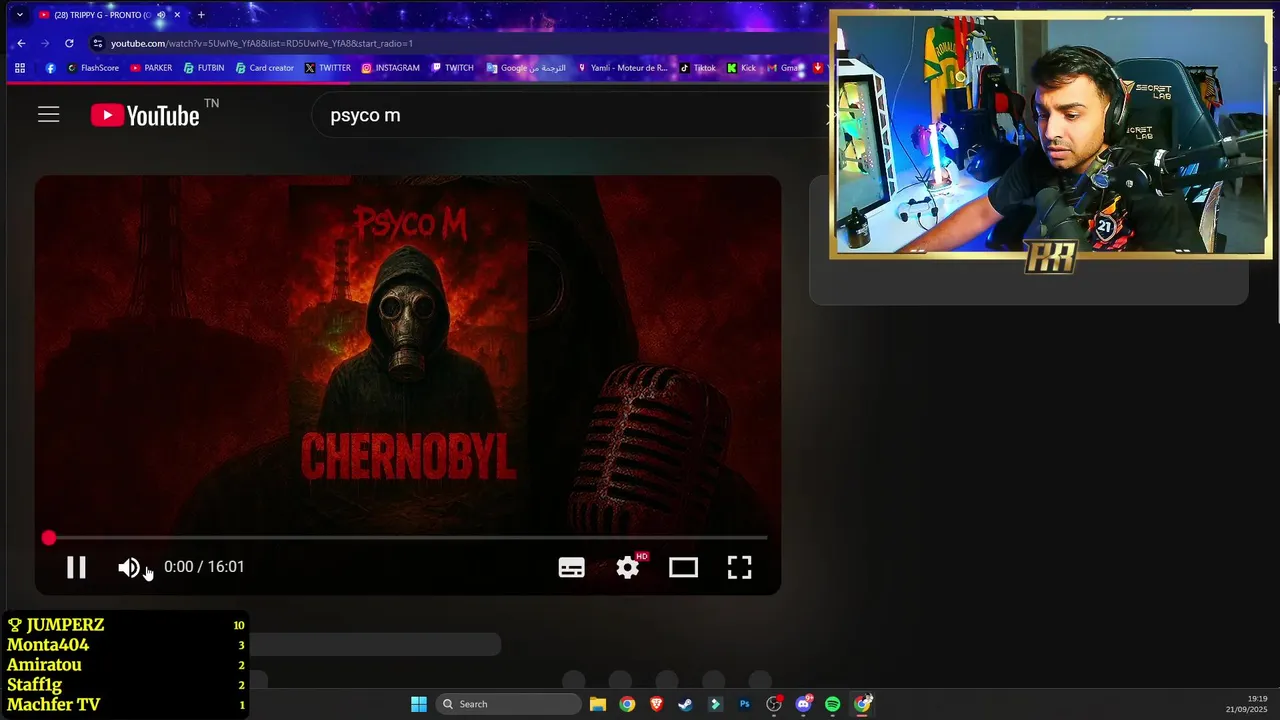
Task: Open the TWITCH bookmark
Action: tap(452, 68)
